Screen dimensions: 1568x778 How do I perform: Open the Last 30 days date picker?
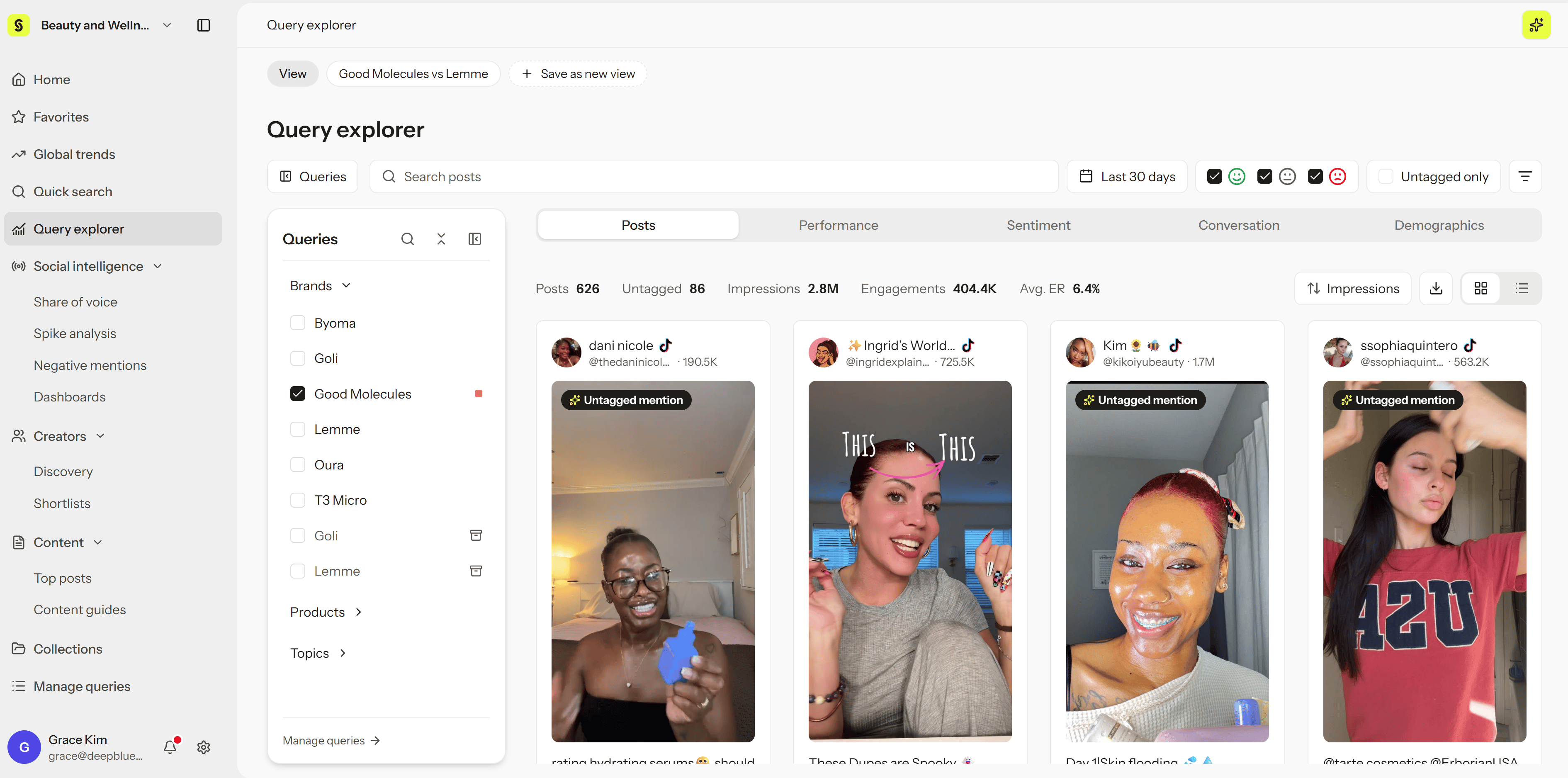click(1127, 177)
